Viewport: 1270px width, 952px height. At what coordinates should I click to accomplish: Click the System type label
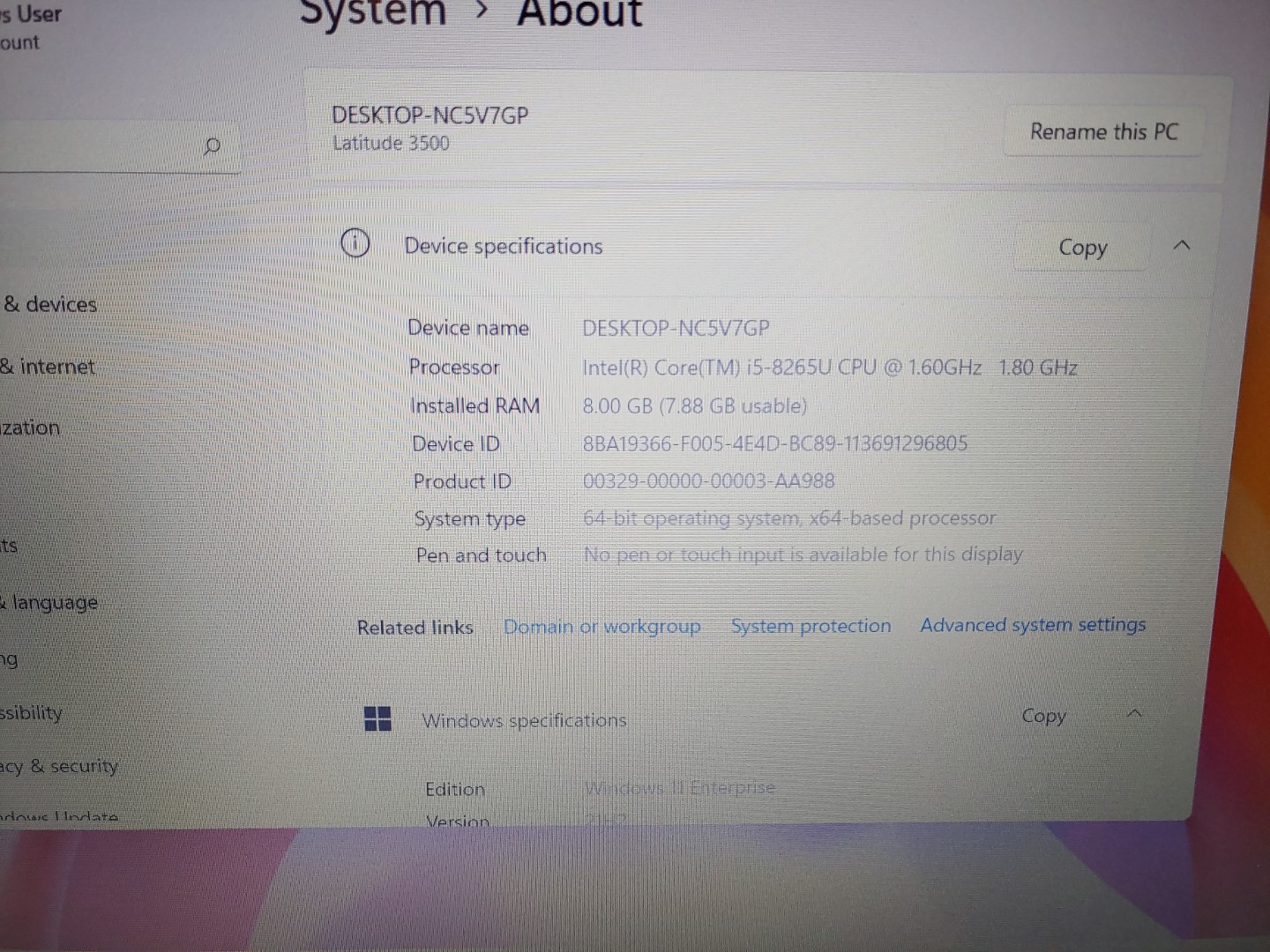tap(470, 519)
